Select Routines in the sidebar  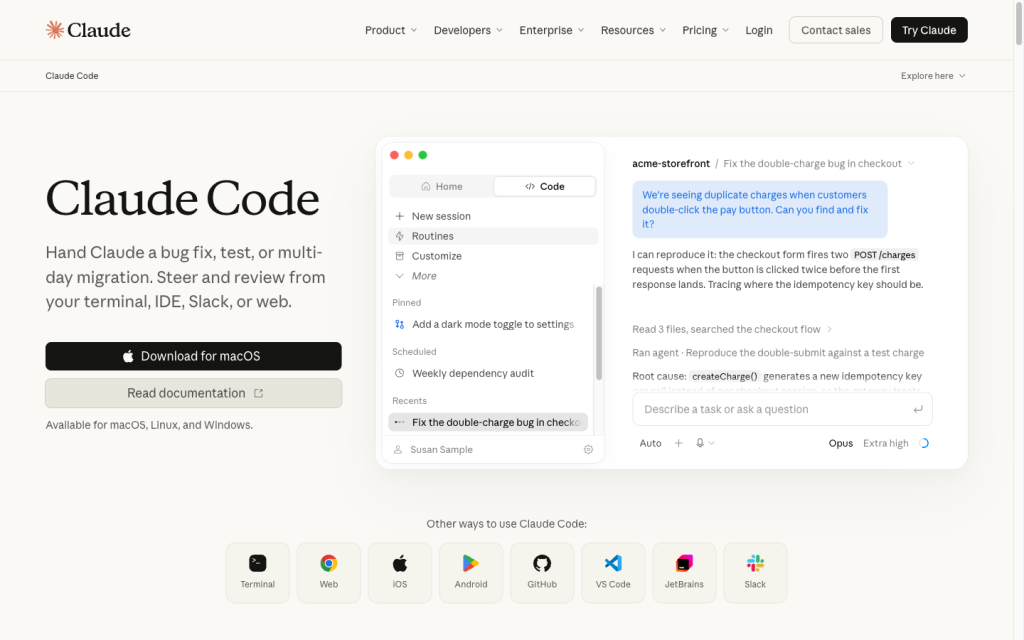(x=493, y=236)
